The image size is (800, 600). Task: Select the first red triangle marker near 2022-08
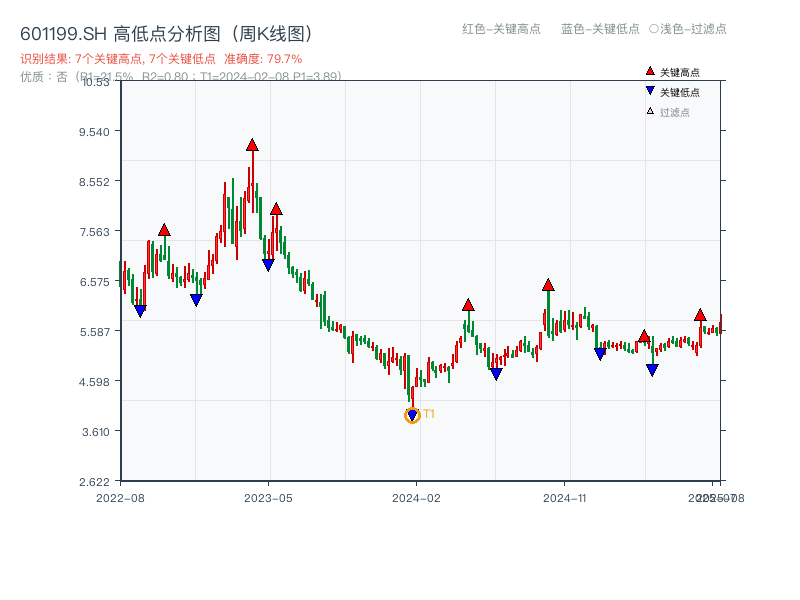pyautogui.click(x=163, y=229)
